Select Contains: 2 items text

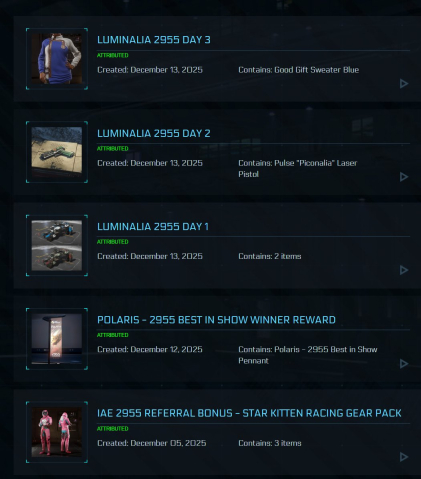click(x=270, y=256)
